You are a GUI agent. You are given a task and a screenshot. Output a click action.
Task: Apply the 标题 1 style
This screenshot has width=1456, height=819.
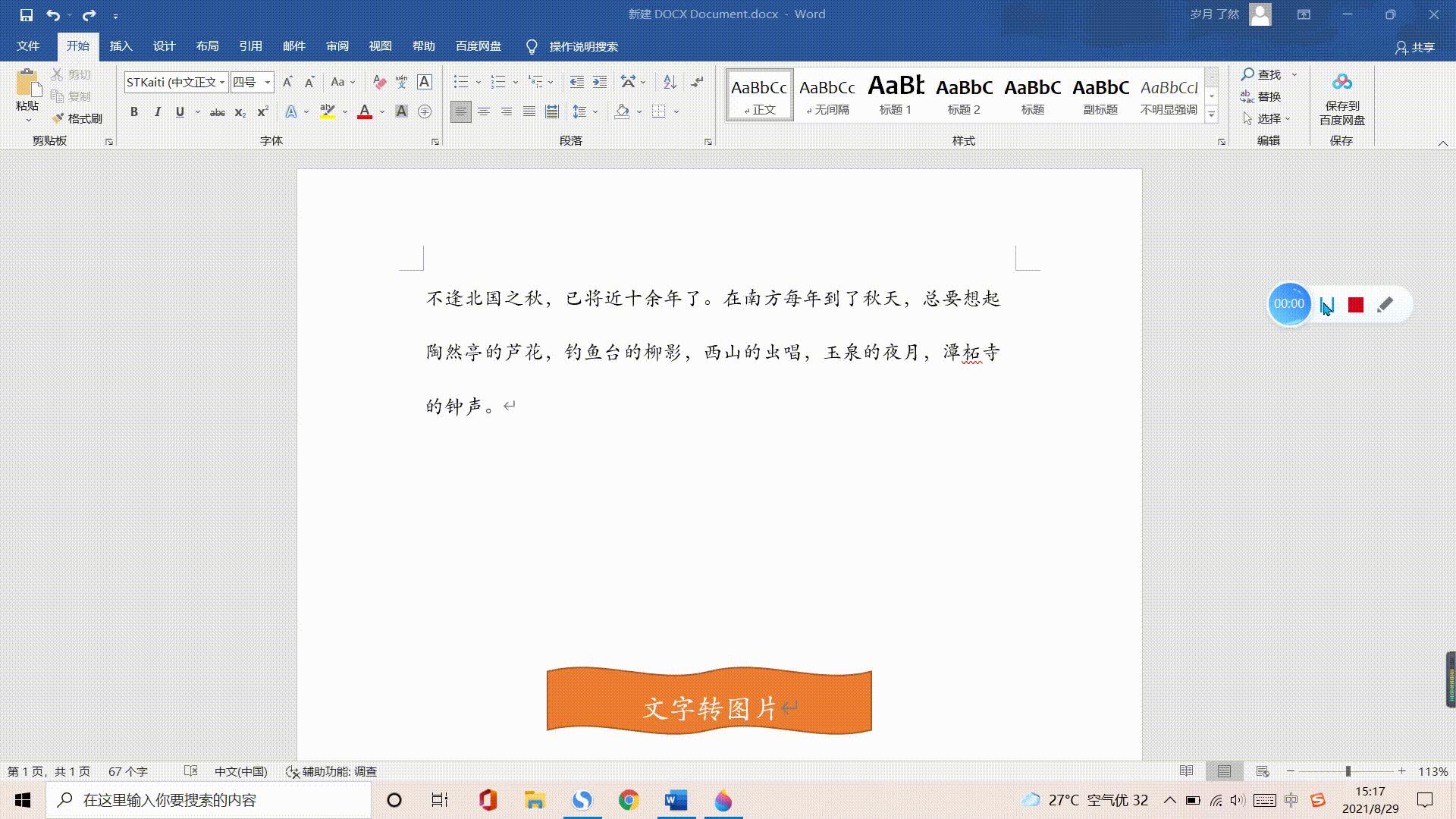895,95
